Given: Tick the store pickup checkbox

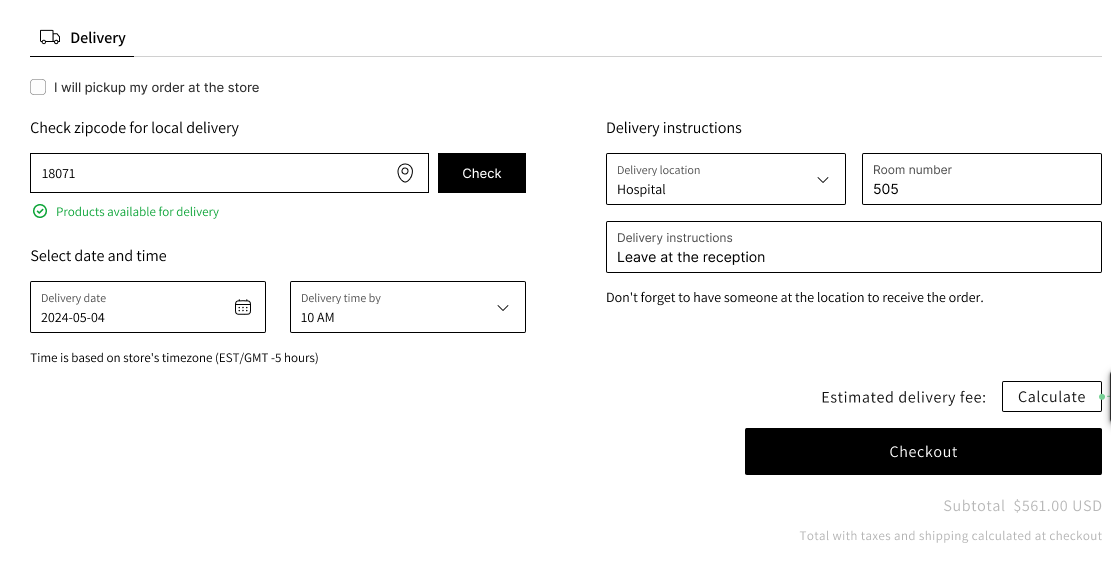Looking at the screenshot, I should (x=38, y=87).
